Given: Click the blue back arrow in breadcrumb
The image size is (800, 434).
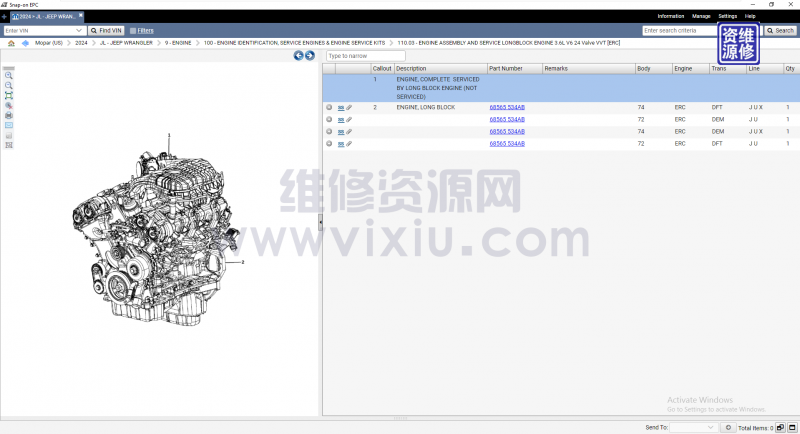Looking at the screenshot, I should 25,43.
